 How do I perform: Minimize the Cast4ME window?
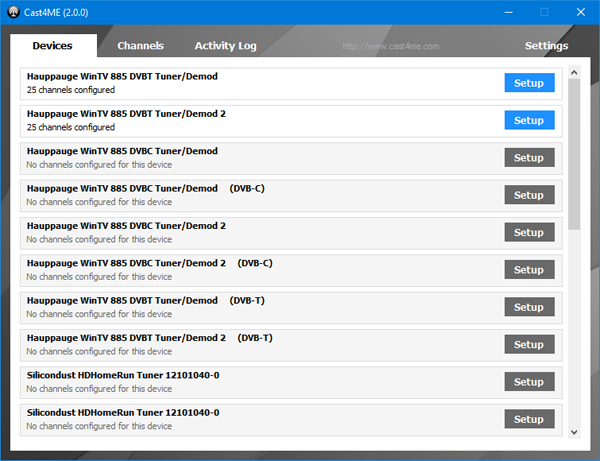[509, 12]
